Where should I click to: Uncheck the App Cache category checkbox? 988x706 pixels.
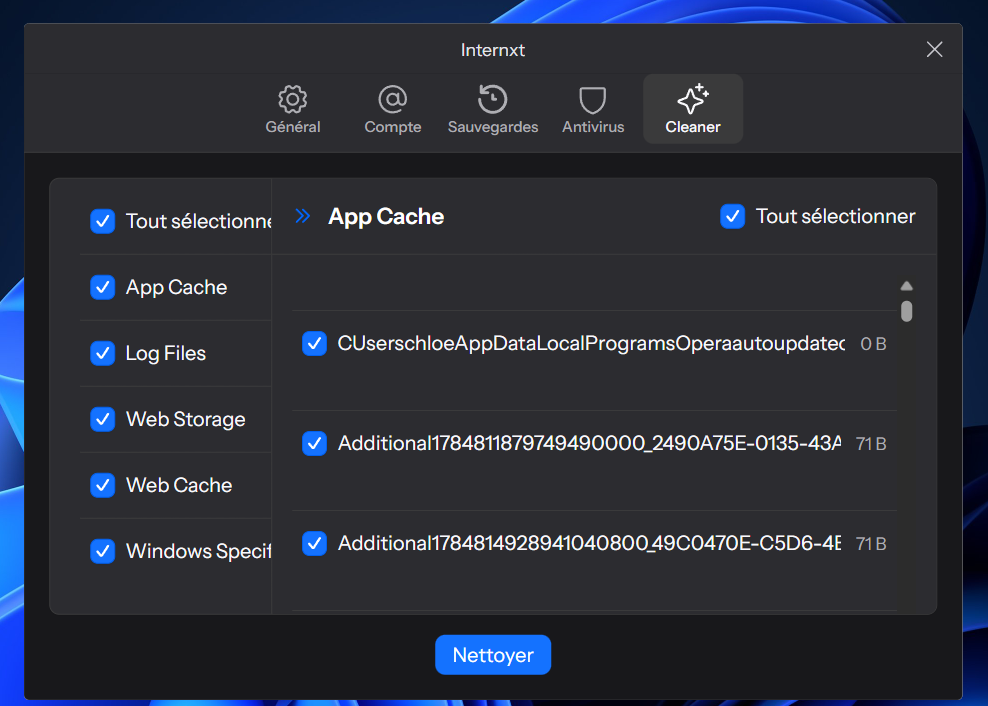tap(103, 287)
